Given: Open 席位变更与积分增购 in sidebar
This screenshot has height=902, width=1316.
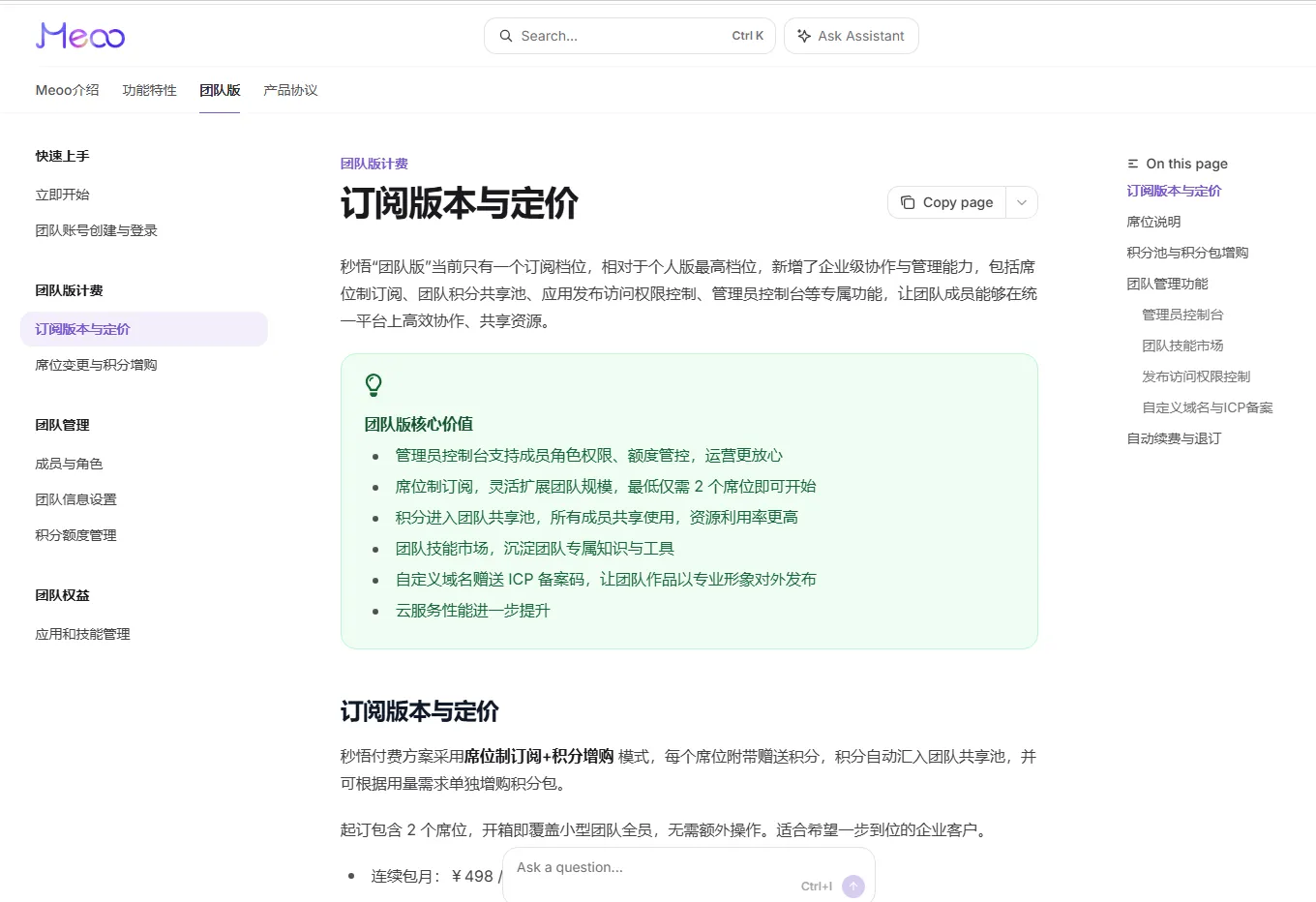Looking at the screenshot, I should 97,365.
